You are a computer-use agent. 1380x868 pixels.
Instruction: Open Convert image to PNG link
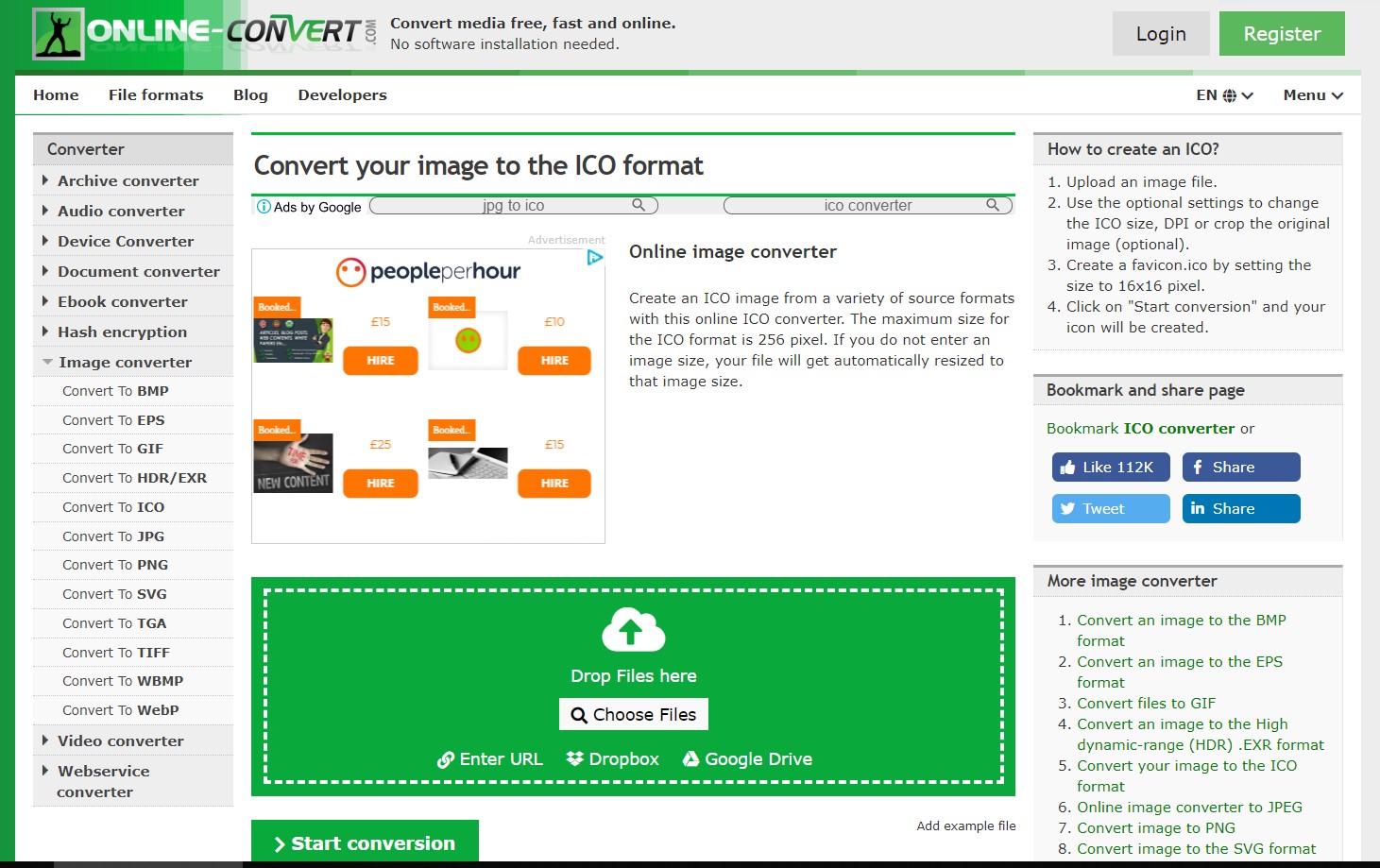click(1156, 828)
